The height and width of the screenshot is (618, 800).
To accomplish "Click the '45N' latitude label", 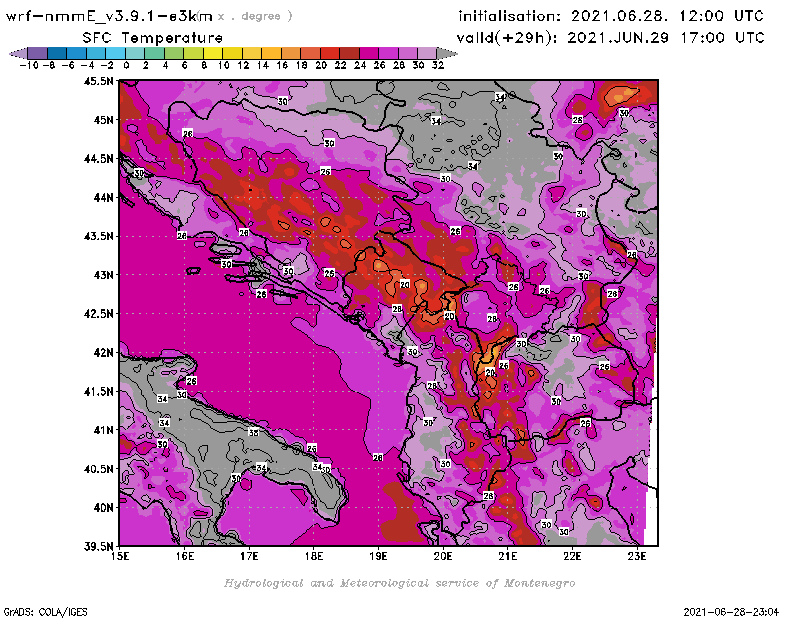I will click(104, 120).
